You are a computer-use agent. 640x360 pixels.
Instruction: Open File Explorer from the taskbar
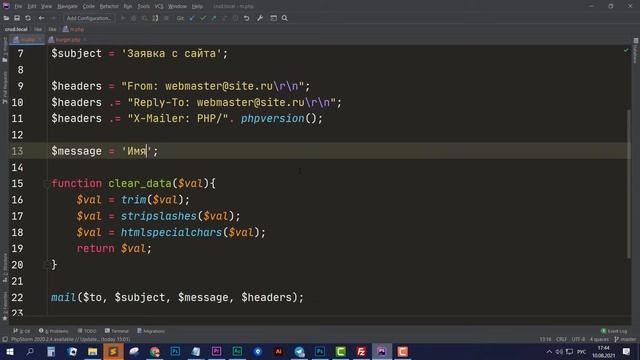(93, 352)
